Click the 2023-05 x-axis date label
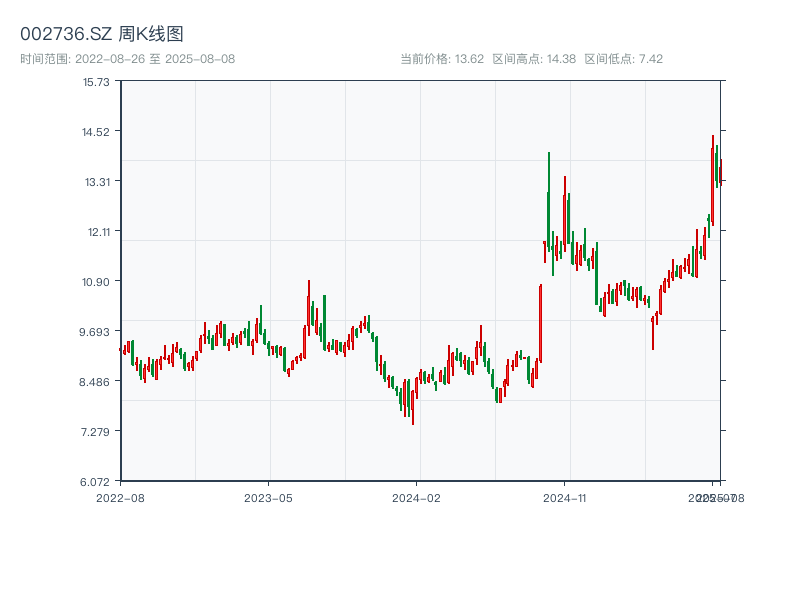 [x=268, y=497]
